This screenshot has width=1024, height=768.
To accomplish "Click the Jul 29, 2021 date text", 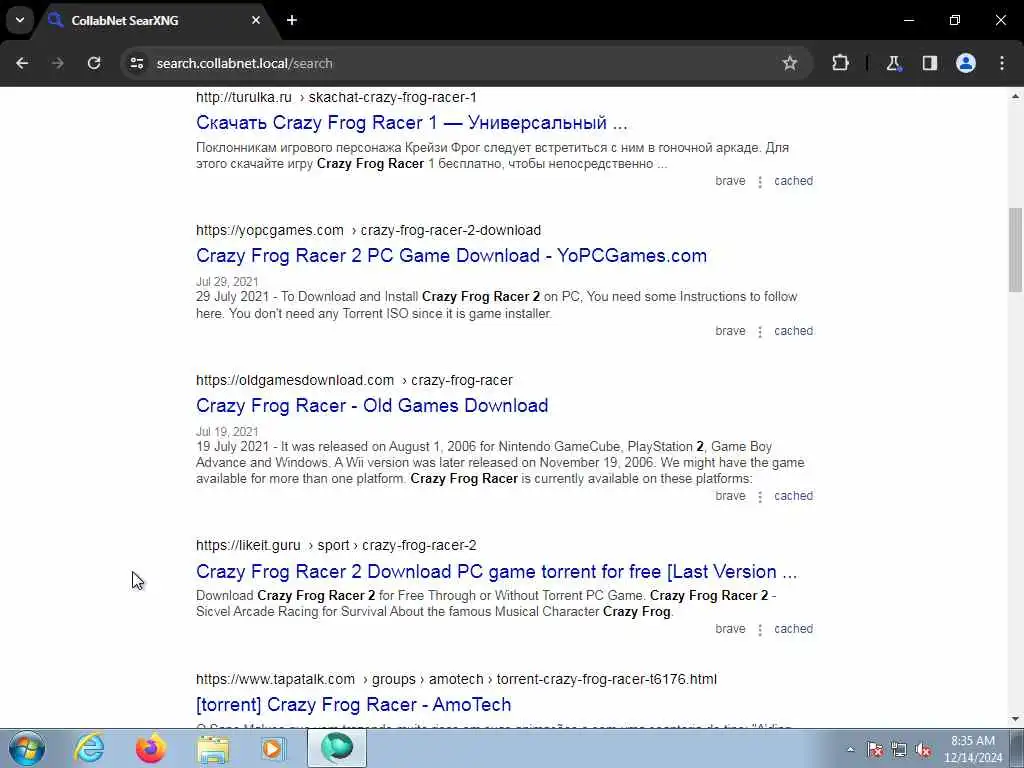I will 227,281.
